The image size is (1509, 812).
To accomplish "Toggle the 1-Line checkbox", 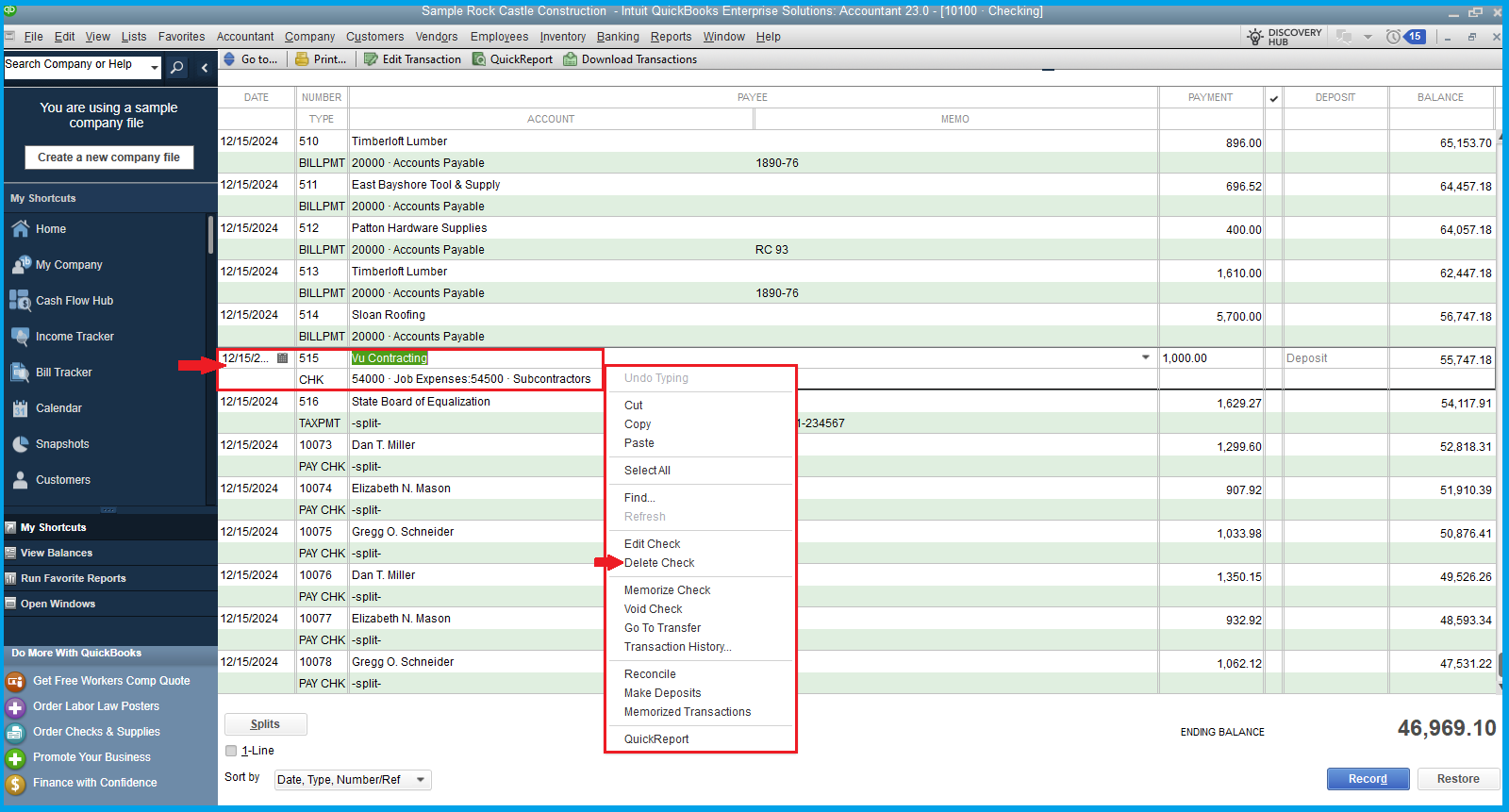I will 231,751.
